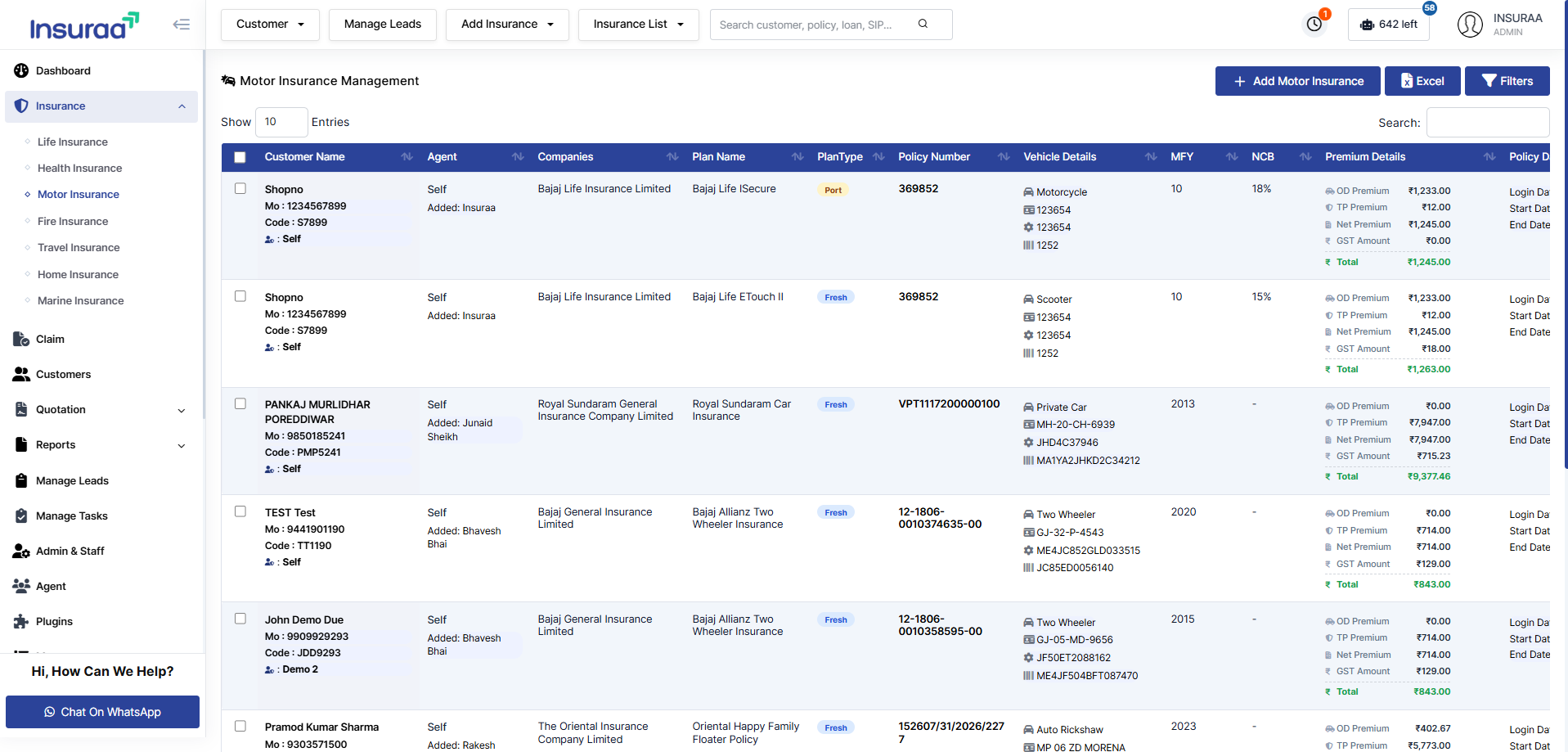Select Motor Insurance submenu item
This screenshot has height=752, width=1568.
[x=78, y=194]
